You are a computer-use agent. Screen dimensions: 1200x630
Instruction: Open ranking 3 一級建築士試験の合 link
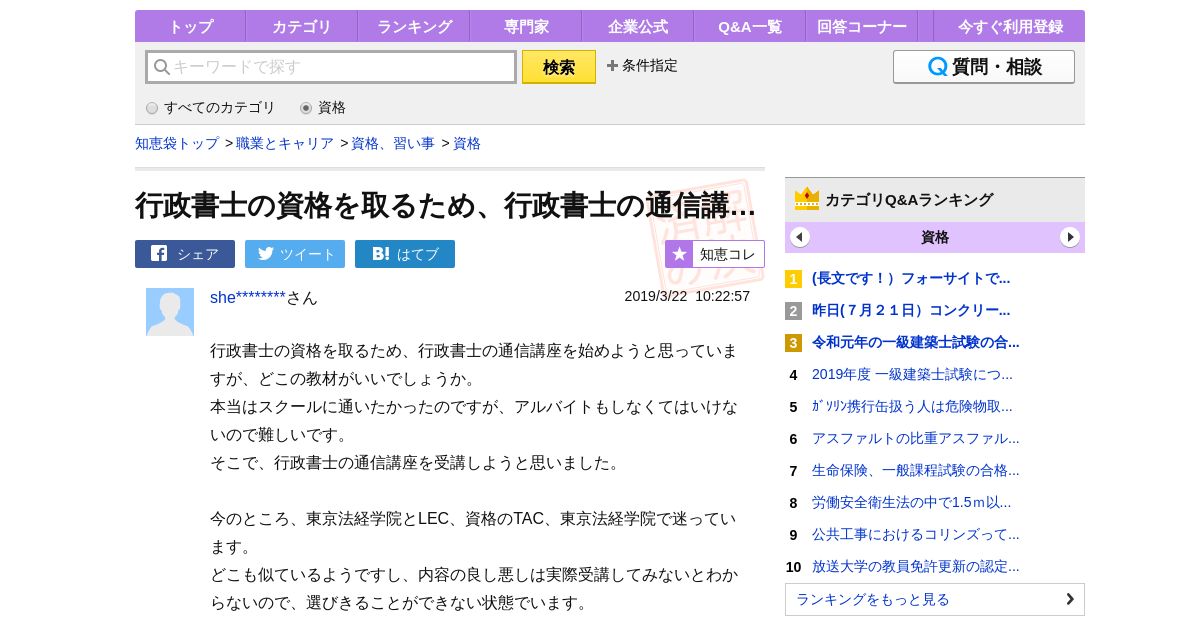pos(916,342)
